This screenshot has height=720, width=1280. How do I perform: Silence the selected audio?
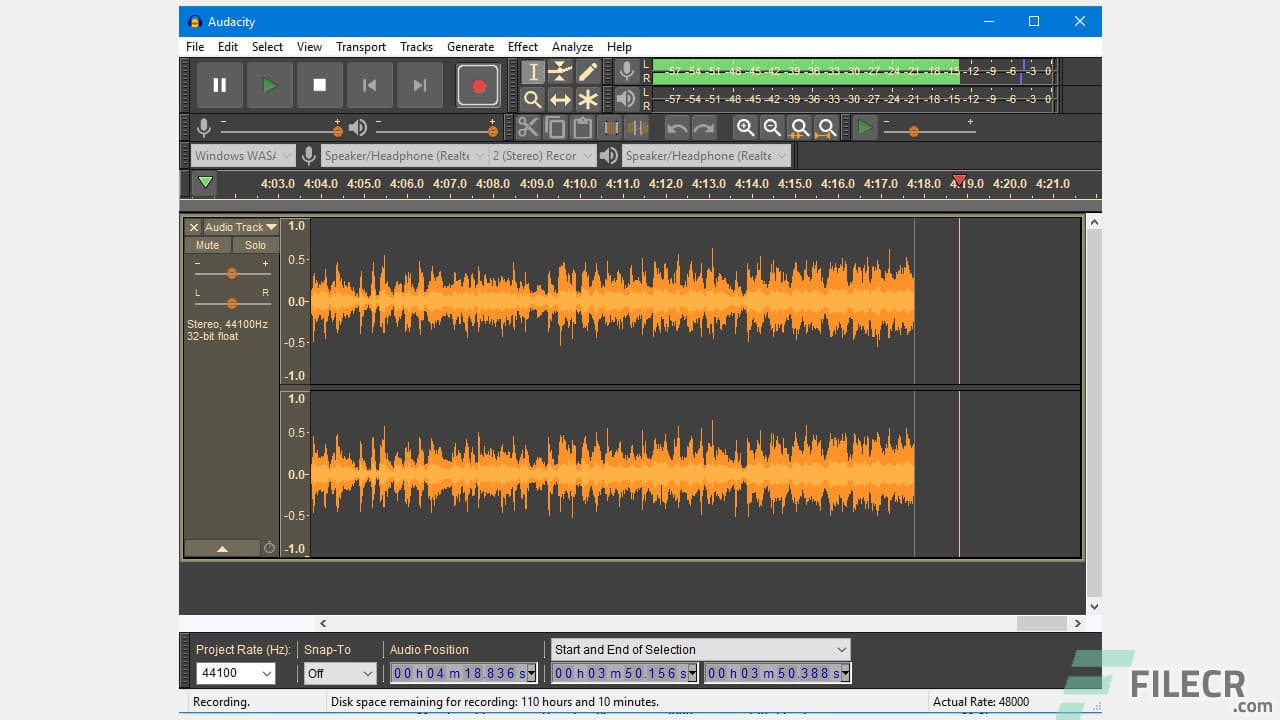point(637,127)
